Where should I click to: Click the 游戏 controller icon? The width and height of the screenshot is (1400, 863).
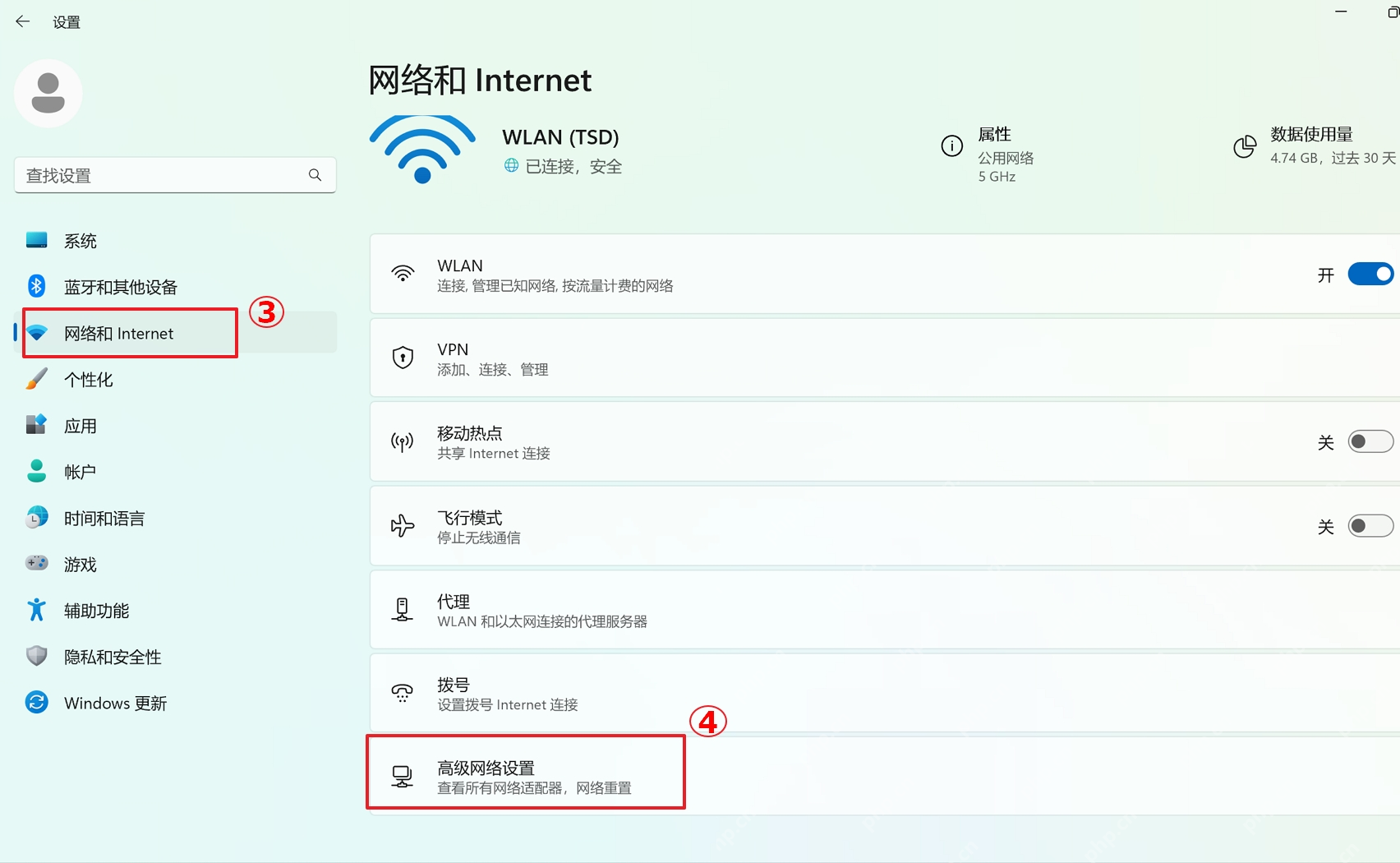[x=36, y=564]
